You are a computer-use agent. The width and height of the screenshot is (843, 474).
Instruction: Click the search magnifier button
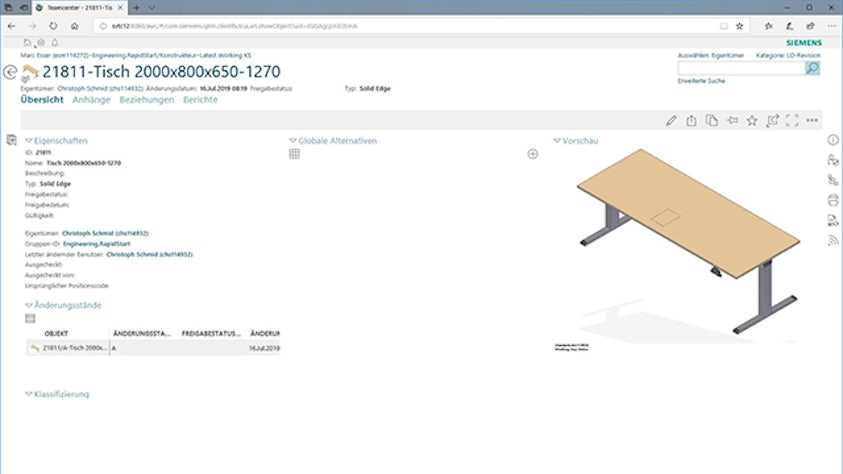[x=812, y=68]
